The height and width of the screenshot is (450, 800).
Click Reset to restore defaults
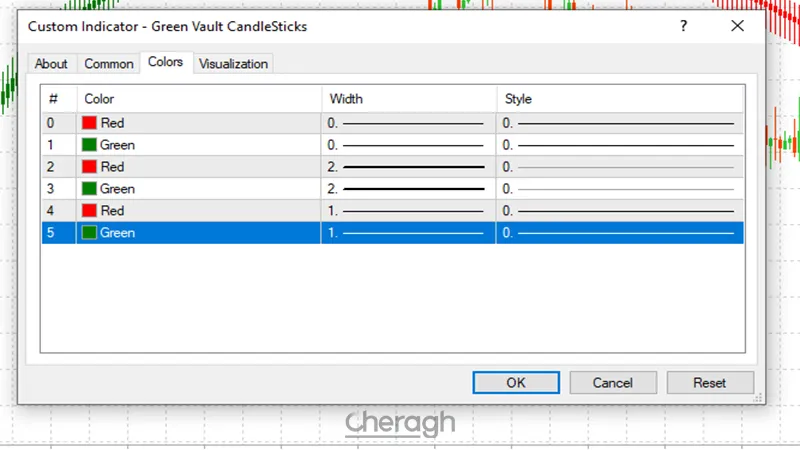(710, 382)
